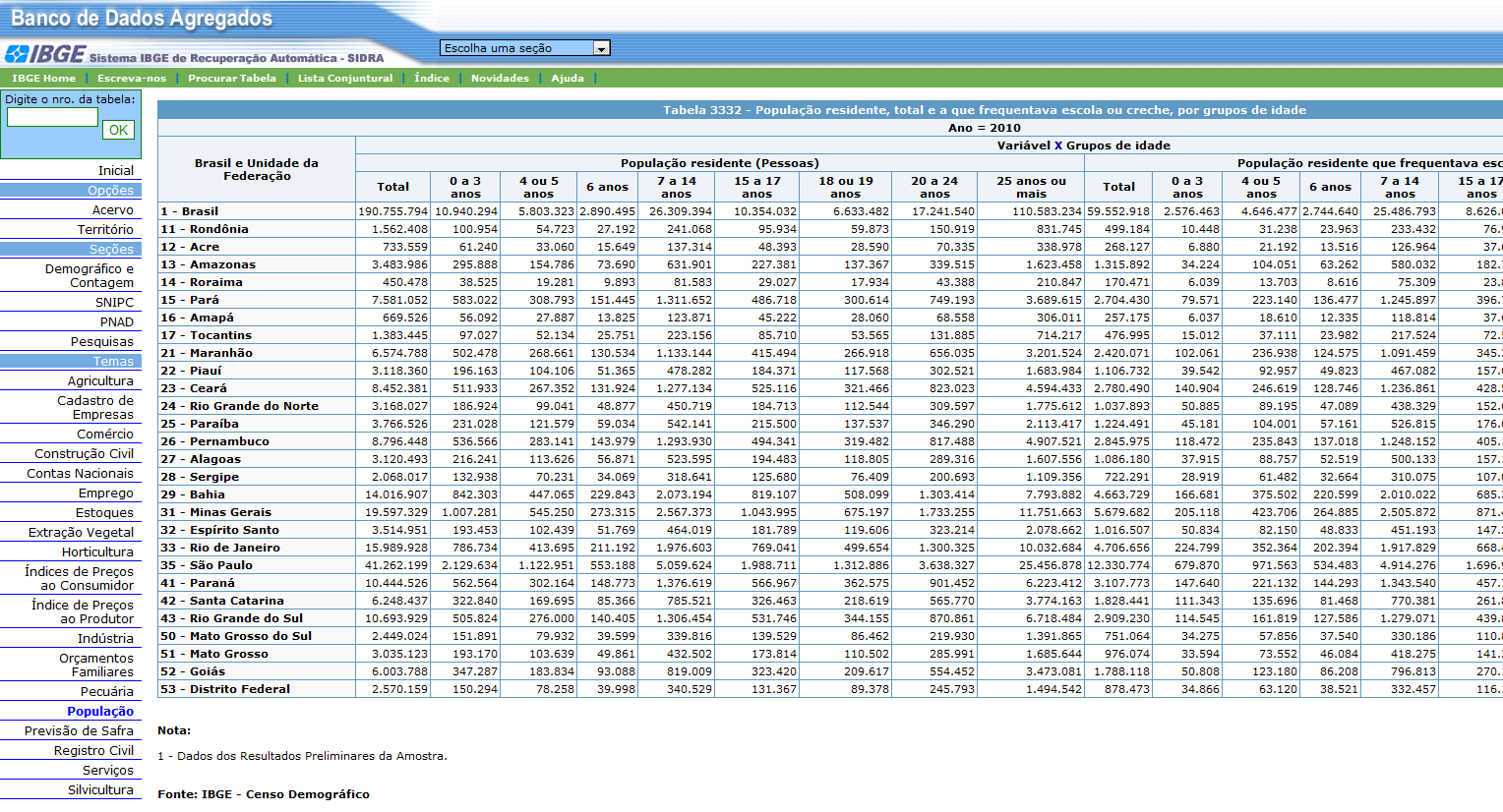
Task: Click '43 - Rio Grande do Sul' row
Action: (232, 618)
